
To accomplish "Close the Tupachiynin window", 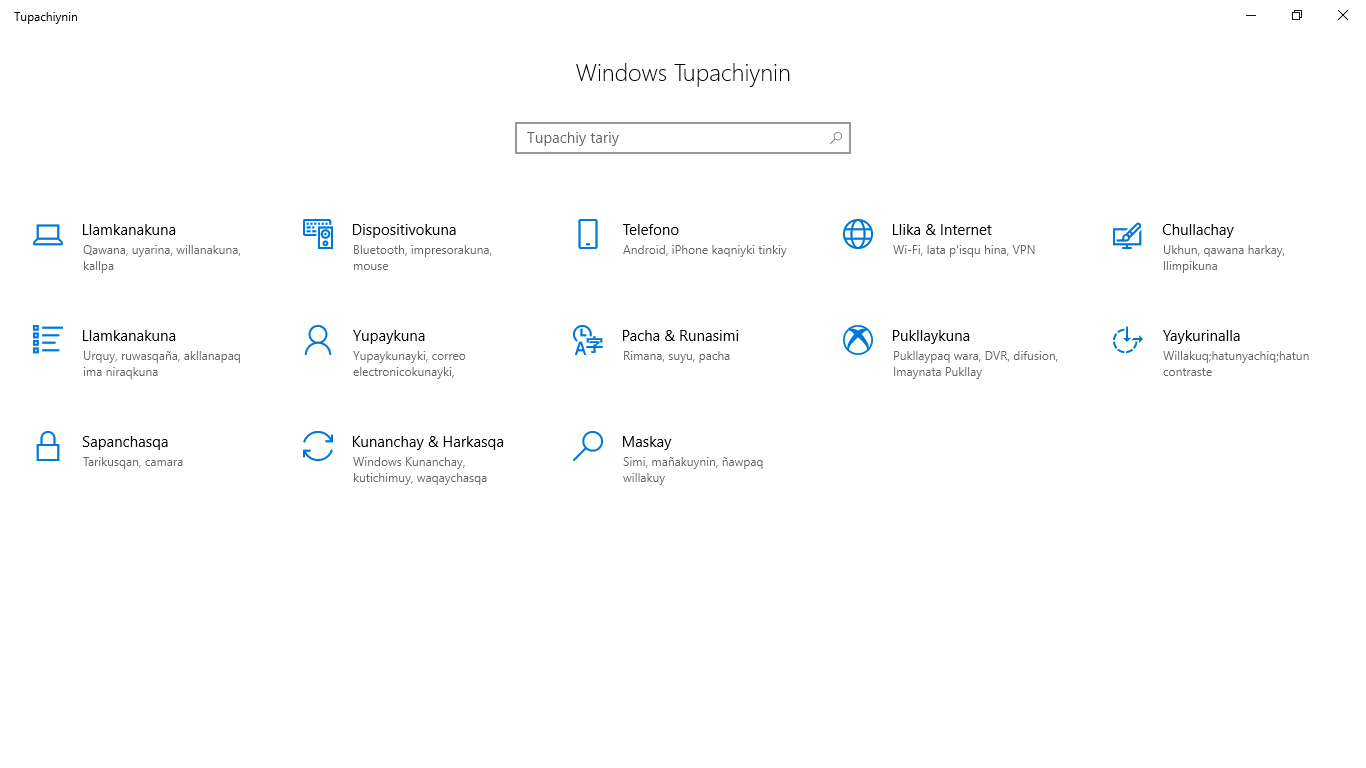I will pos(1343,15).
